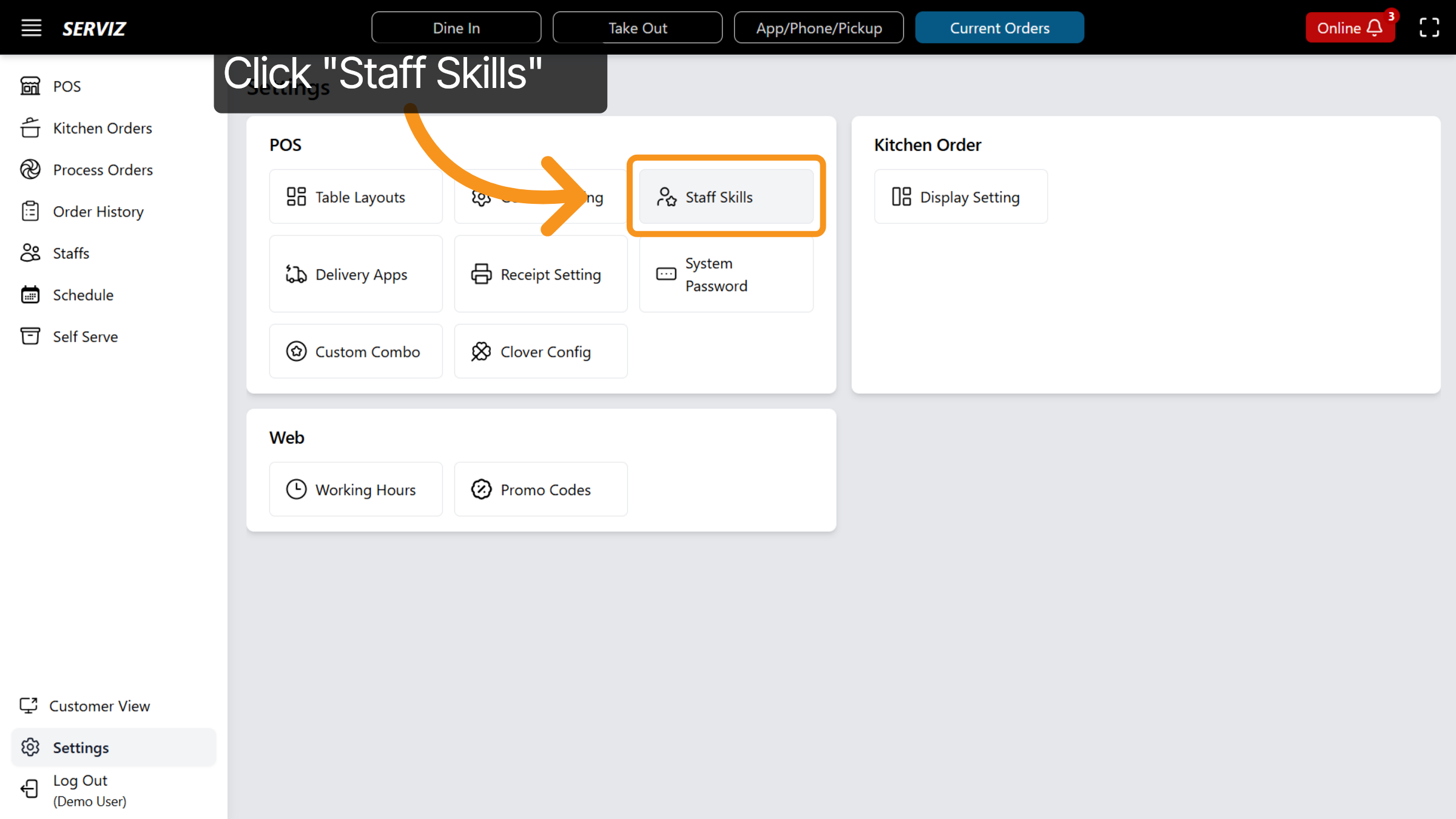The width and height of the screenshot is (1456, 819).
Task: Open Customer View
Action: click(99, 706)
